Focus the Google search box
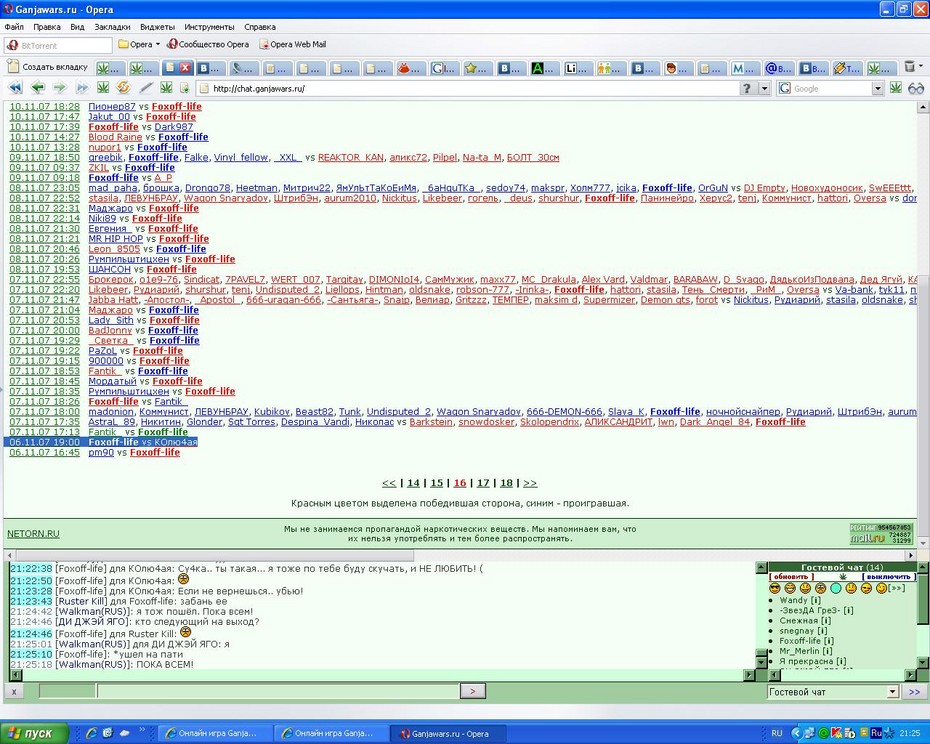 point(831,88)
